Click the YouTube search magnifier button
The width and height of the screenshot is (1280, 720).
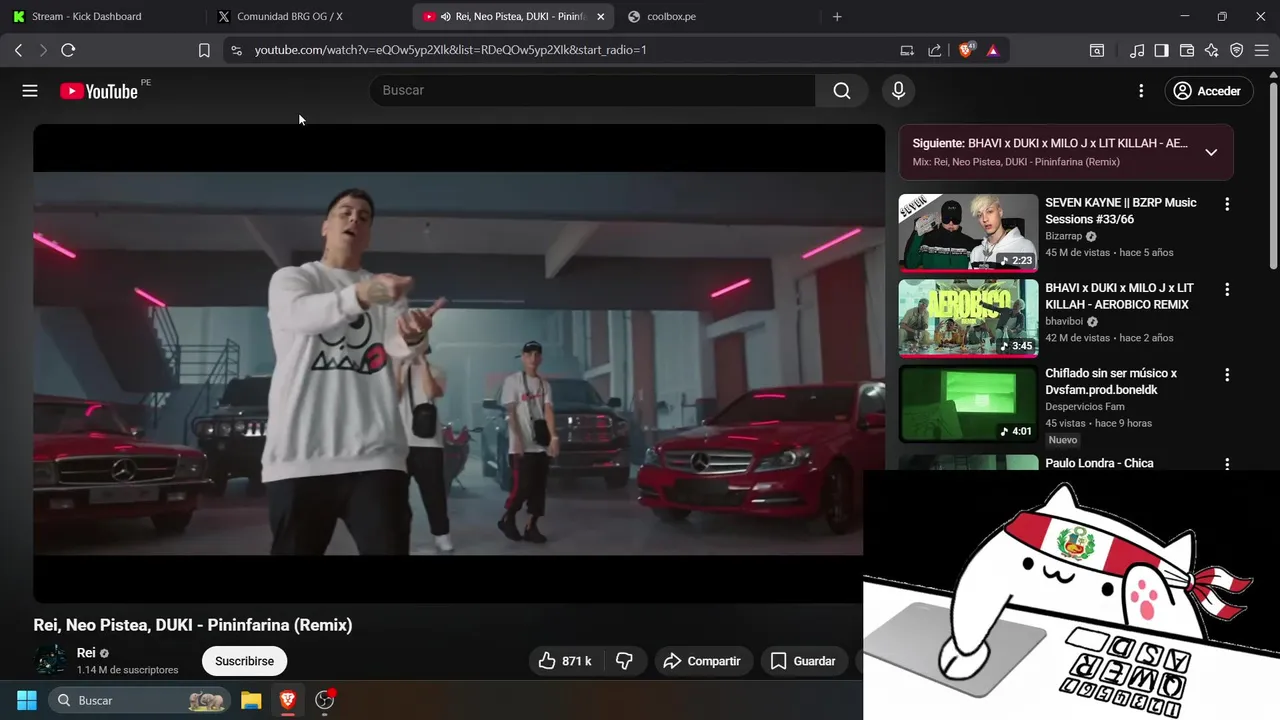(842, 91)
